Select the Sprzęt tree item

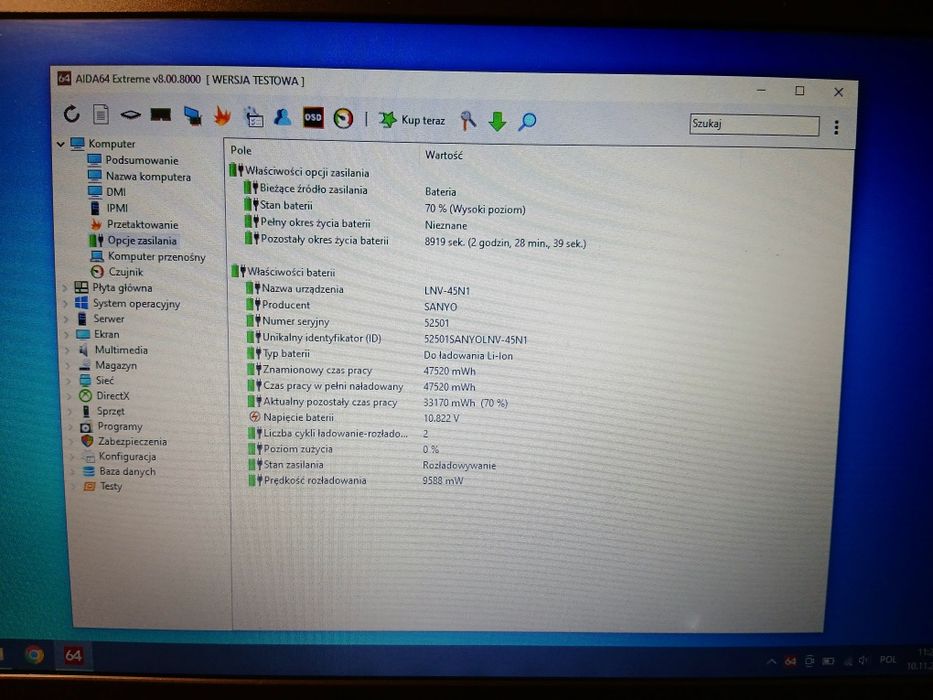tap(111, 411)
